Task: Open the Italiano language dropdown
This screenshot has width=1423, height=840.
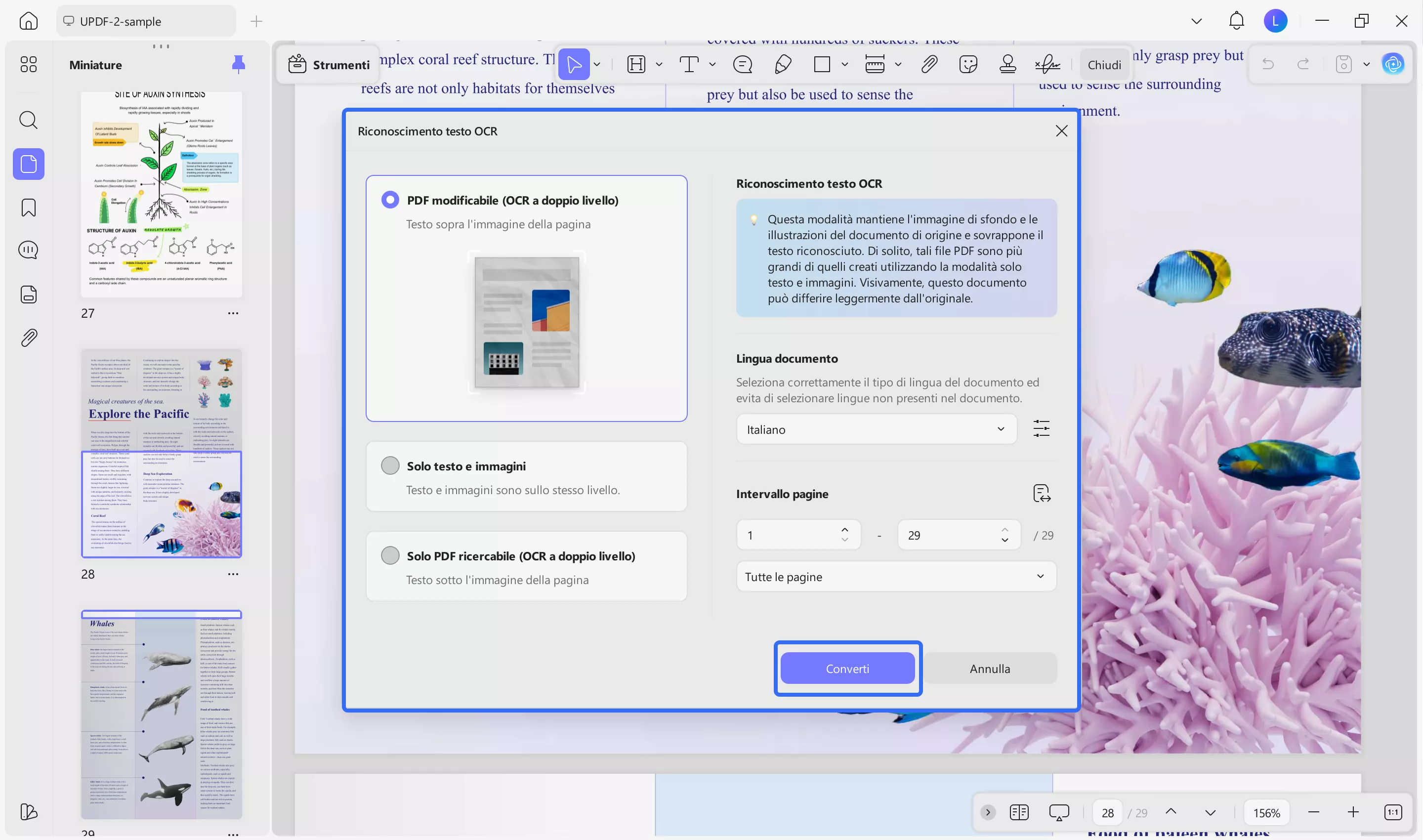Action: 876,429
